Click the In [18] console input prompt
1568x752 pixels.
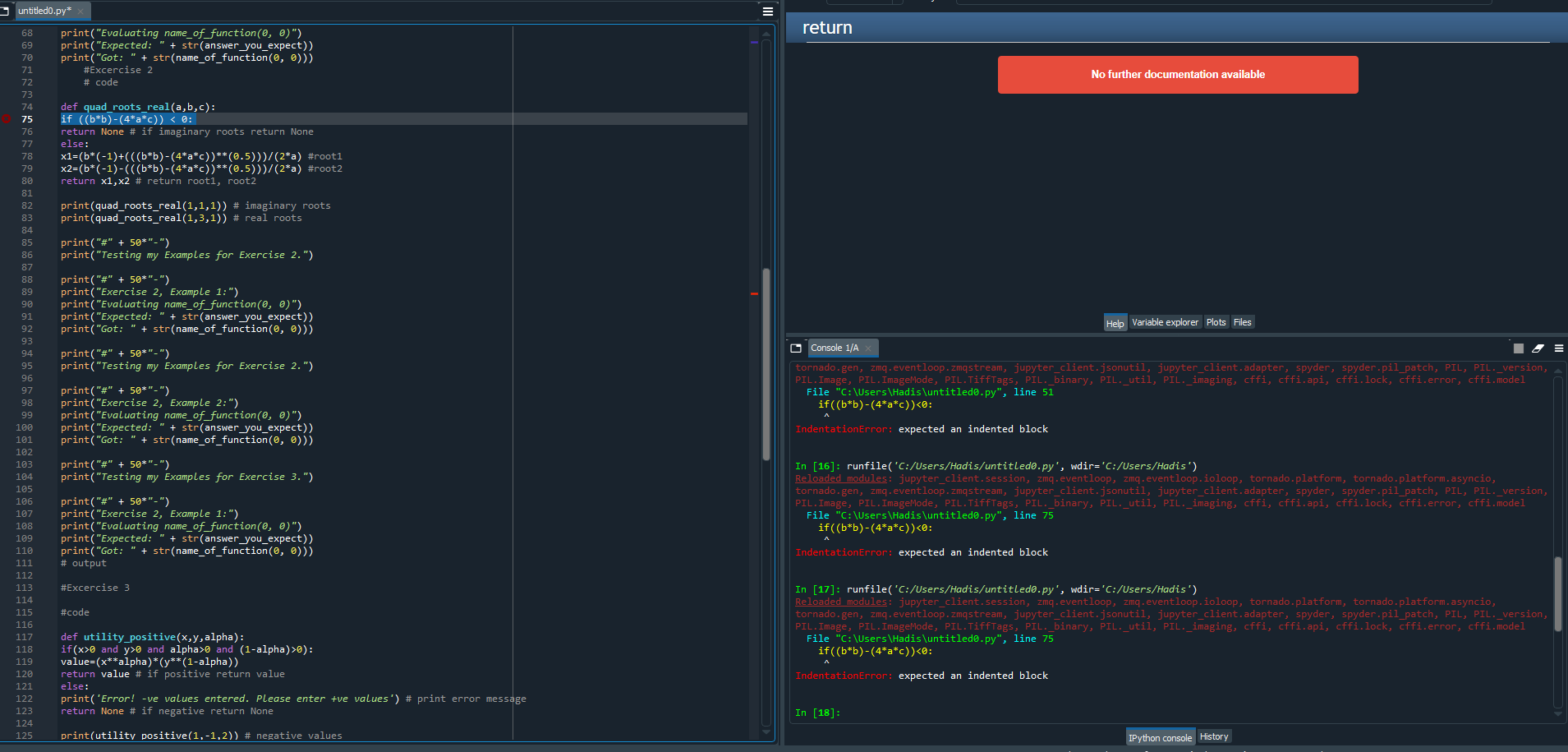coord(817,713)
